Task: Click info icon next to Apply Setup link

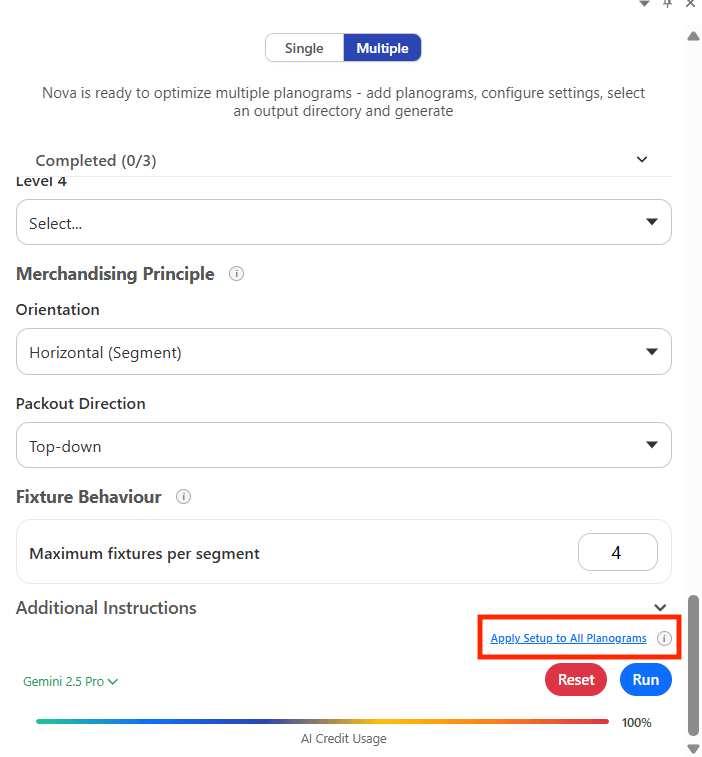Action: (664, 639)
